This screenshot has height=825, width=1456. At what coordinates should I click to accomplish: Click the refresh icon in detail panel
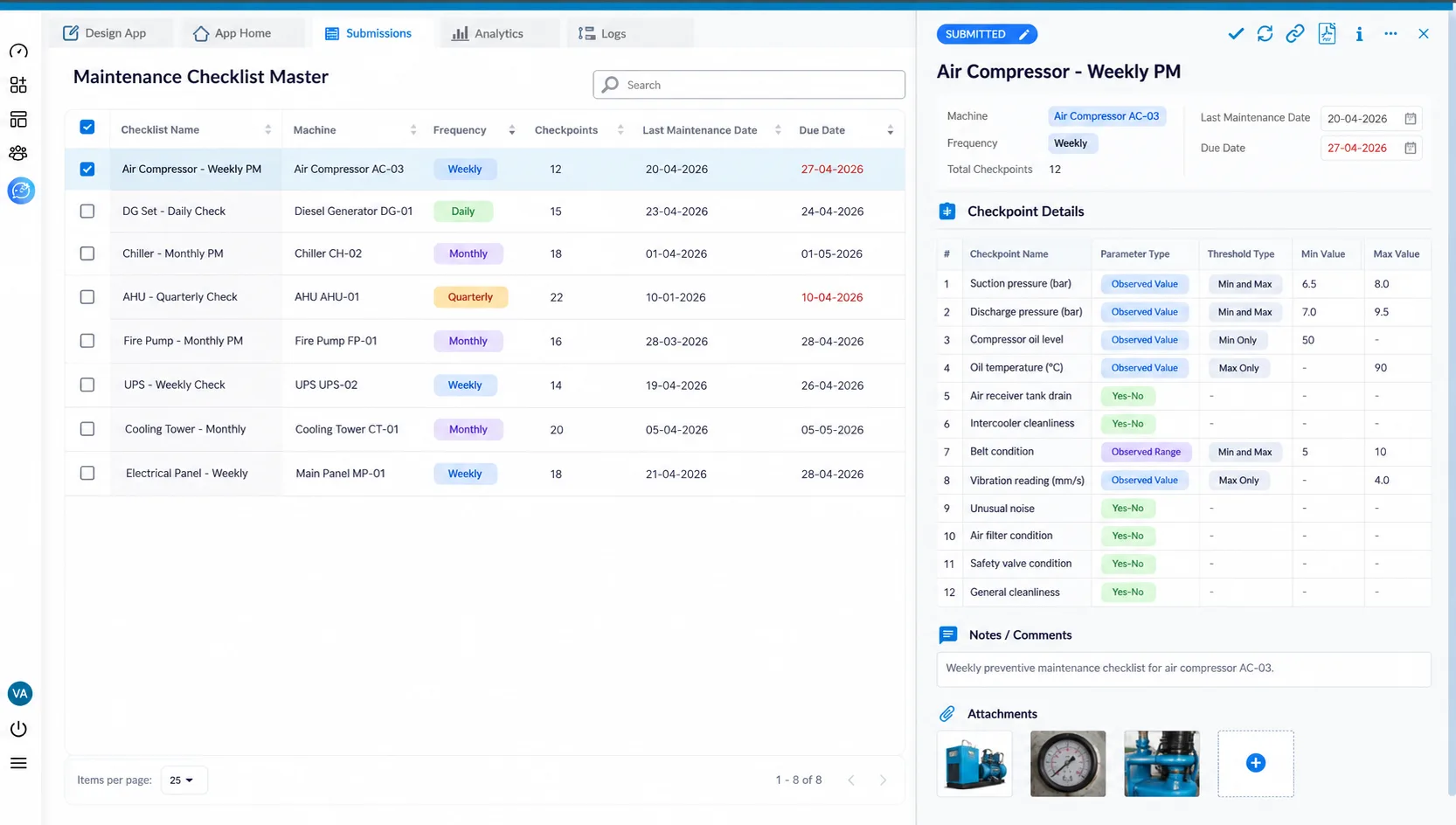tap(1265, 34)
